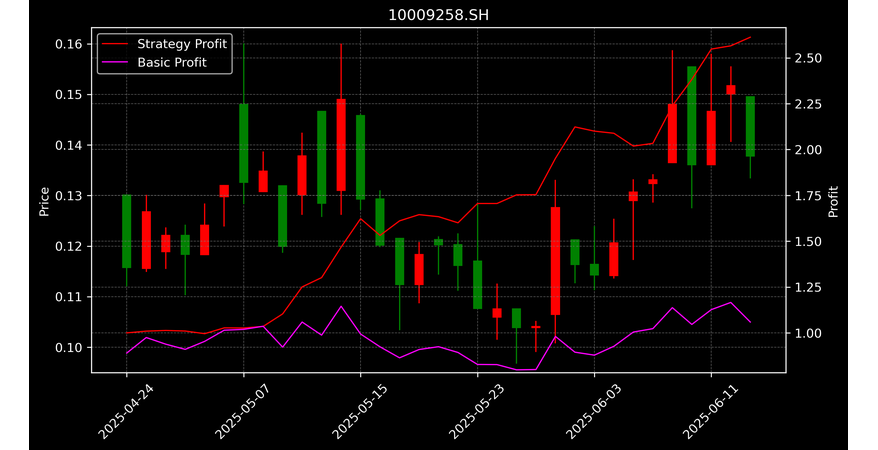Click the 0.15 price axis value
878x450 pixels.
tap(69, 95)
